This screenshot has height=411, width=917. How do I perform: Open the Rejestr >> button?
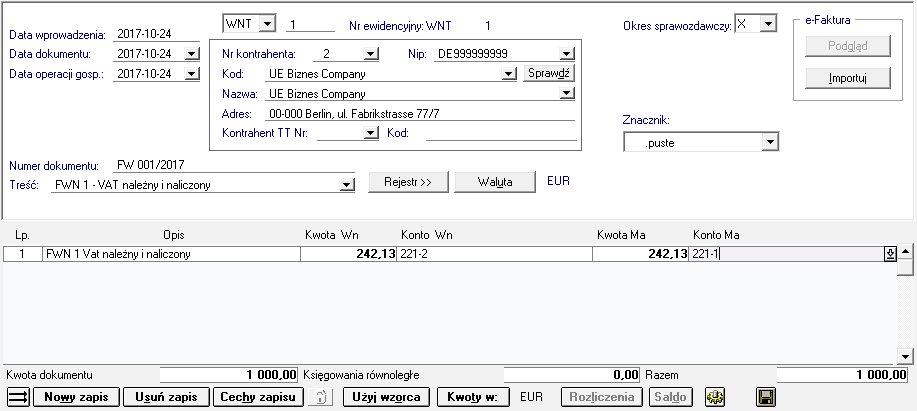pyautogui.click(x=406, y=182)
